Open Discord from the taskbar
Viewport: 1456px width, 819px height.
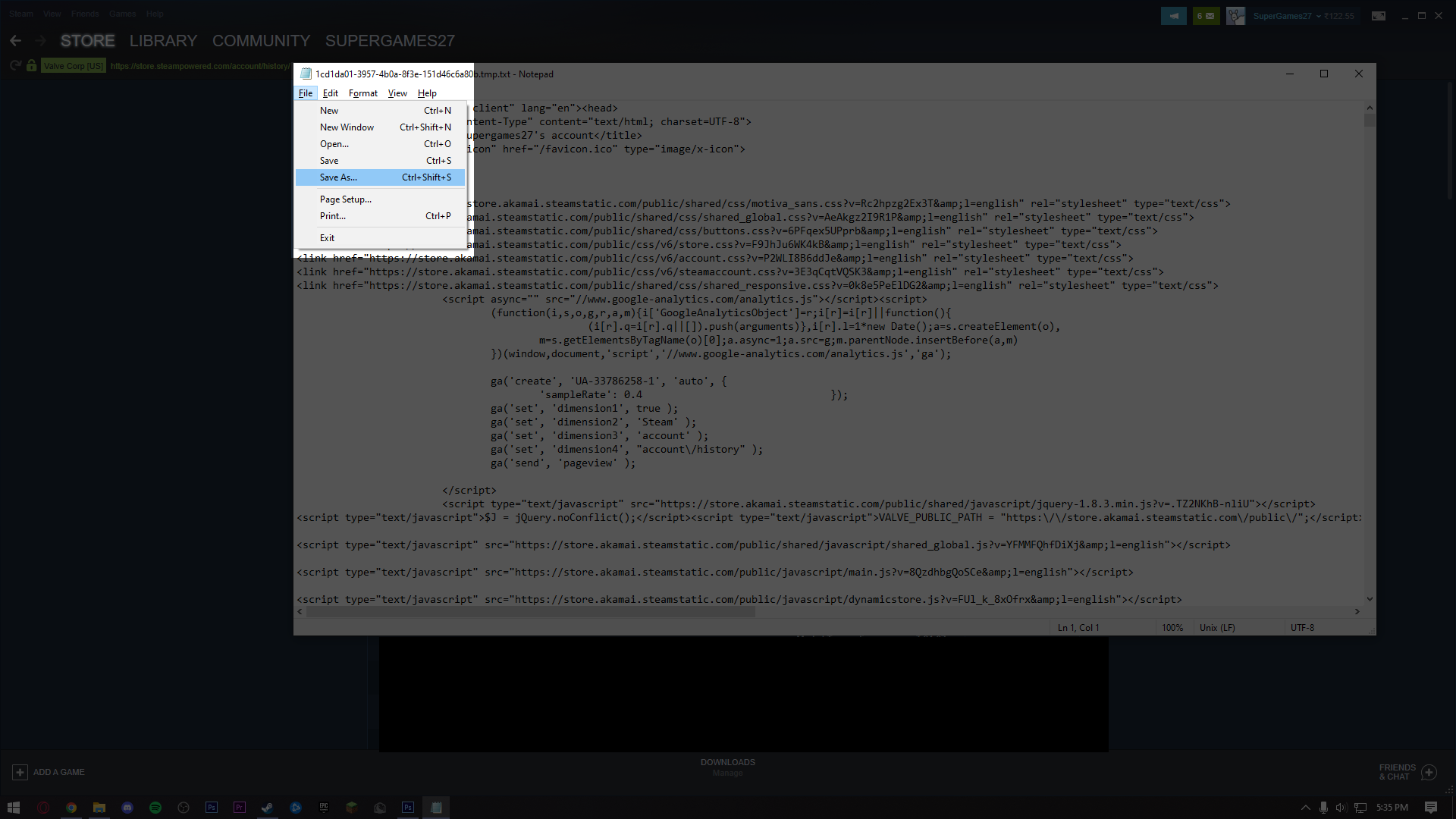click(127, 808)
